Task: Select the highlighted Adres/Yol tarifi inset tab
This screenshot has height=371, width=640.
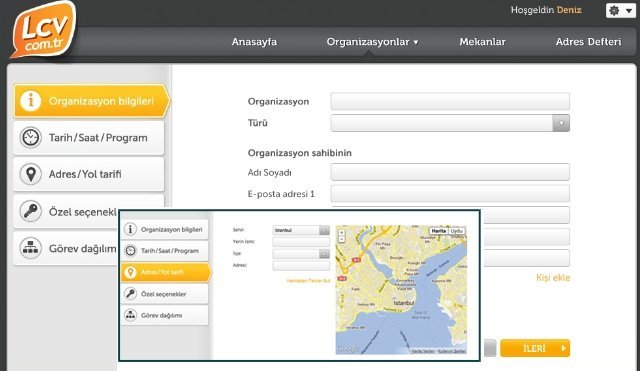Action: [166, 272]
